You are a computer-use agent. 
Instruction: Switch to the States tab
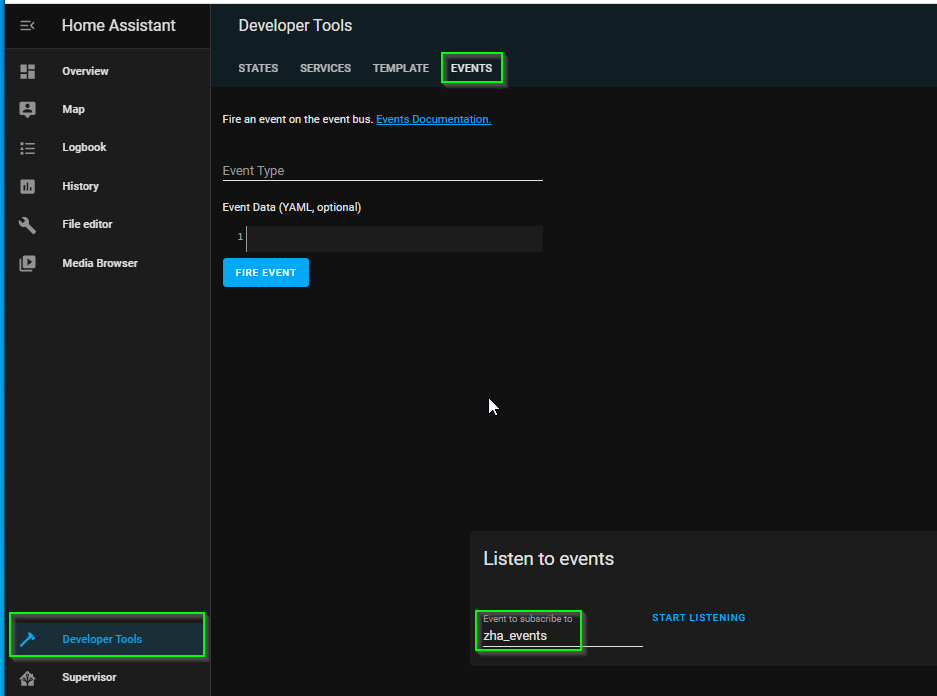(258, 68)
